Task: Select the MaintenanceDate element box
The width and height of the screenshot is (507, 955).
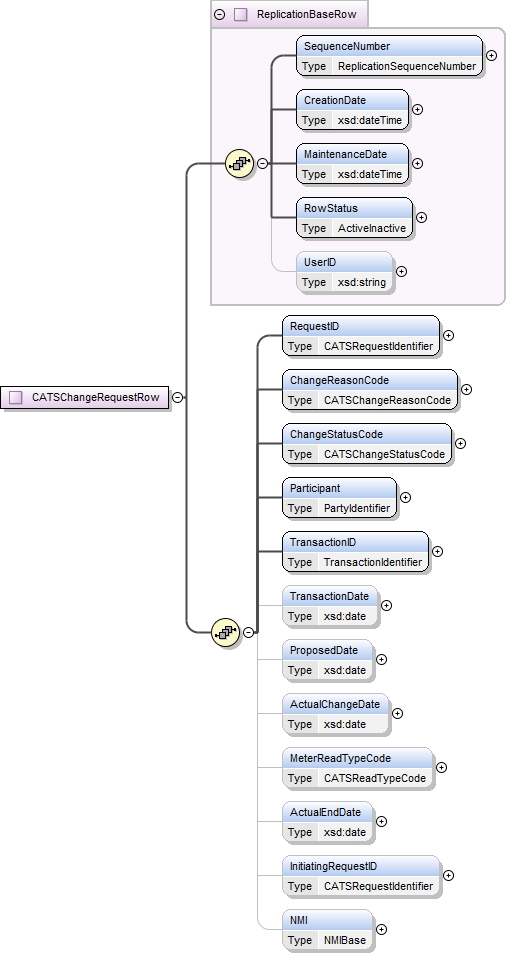Action: (x=352, y=163)
